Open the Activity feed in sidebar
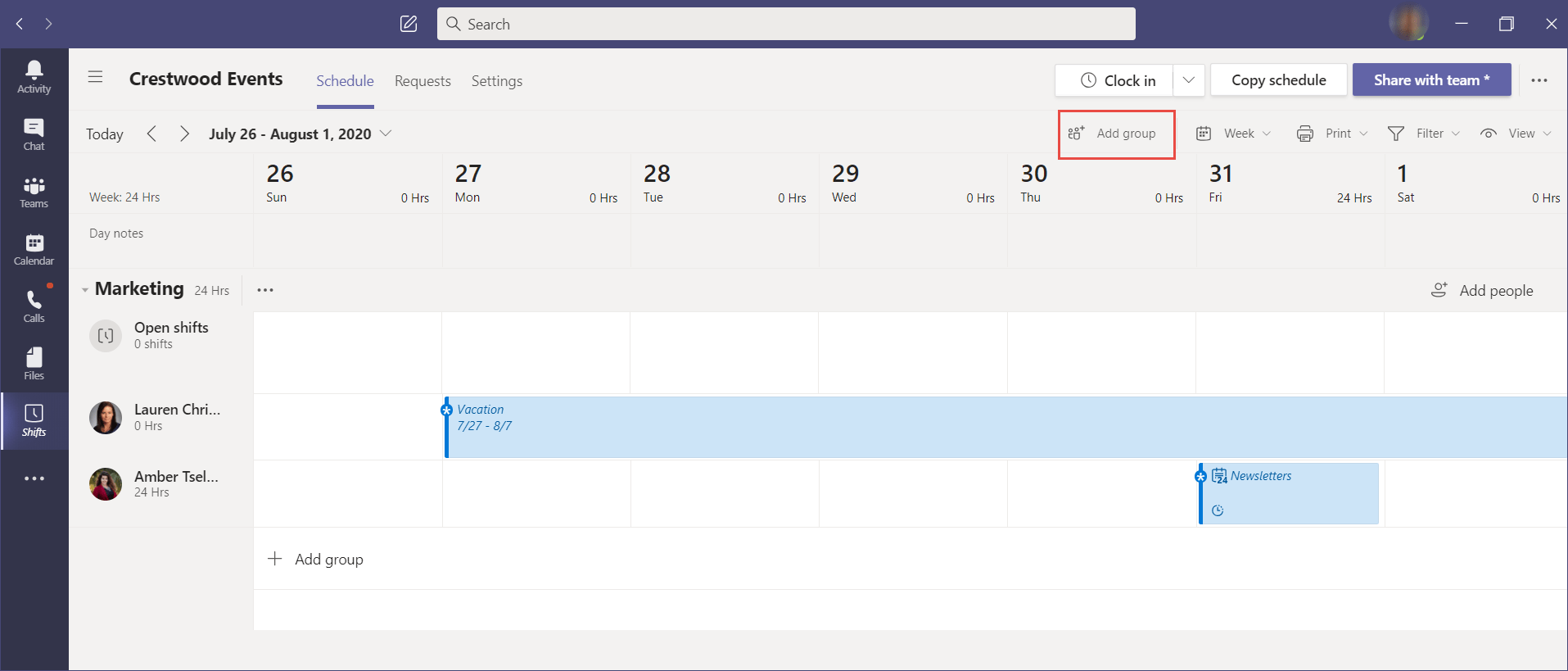Screen dimensions: 1568x671 pyautogui.click(x=34, y=77)
